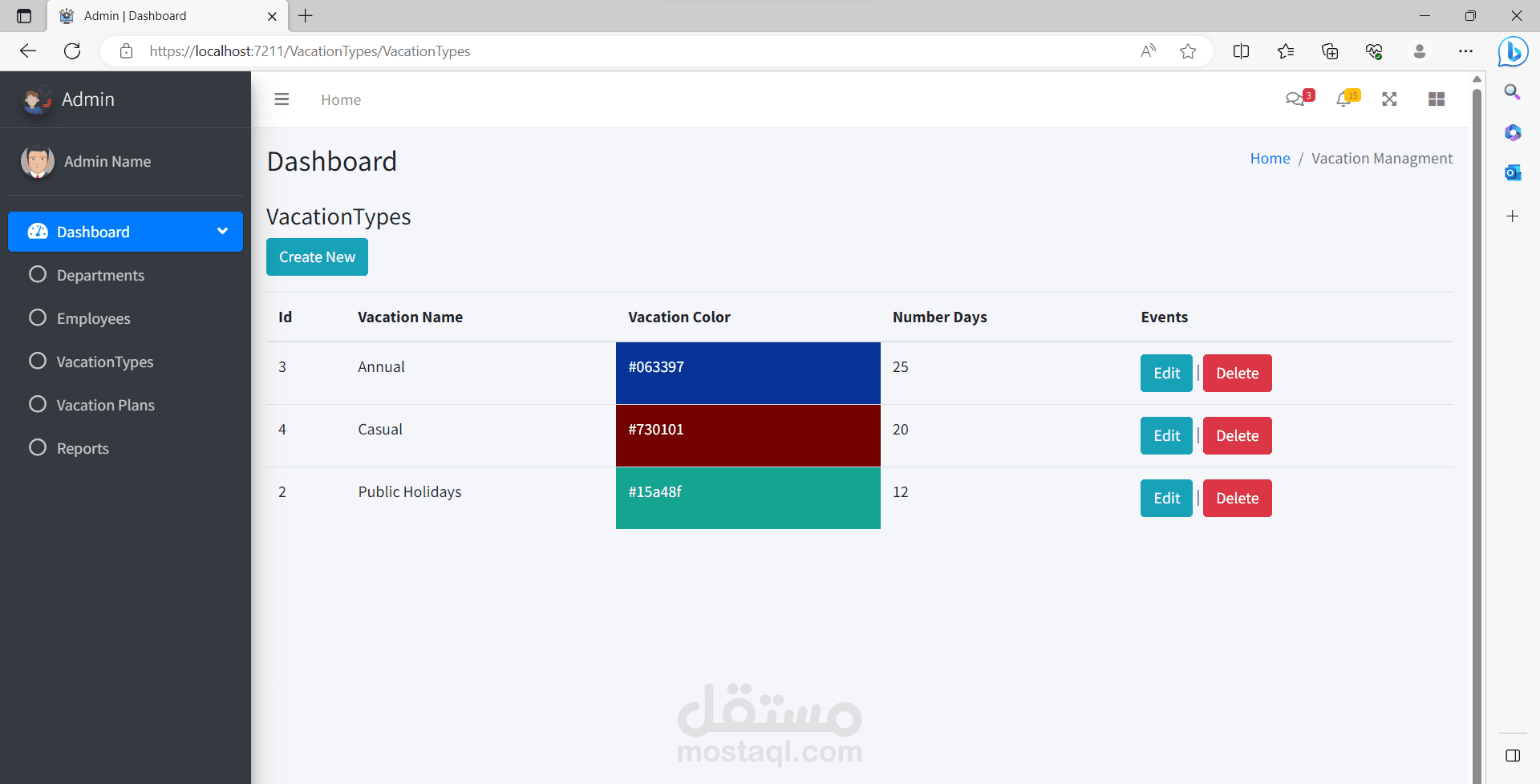Click the #063397 blue color cell
The height and width of the screenshot is (784, 1540).
point(748,373)
